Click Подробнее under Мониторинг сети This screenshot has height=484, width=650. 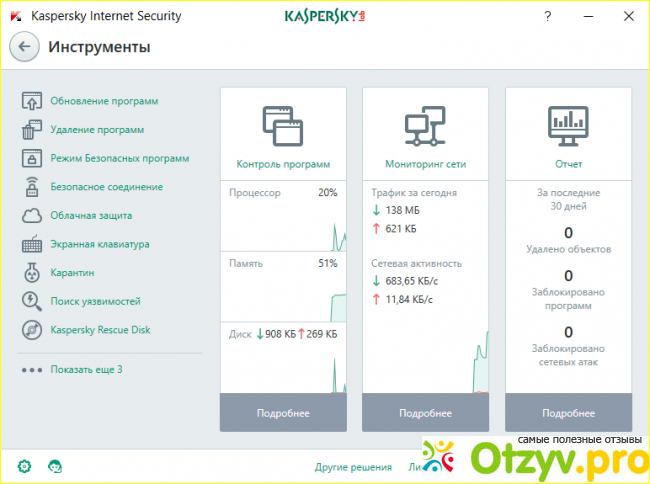[425, 413]
